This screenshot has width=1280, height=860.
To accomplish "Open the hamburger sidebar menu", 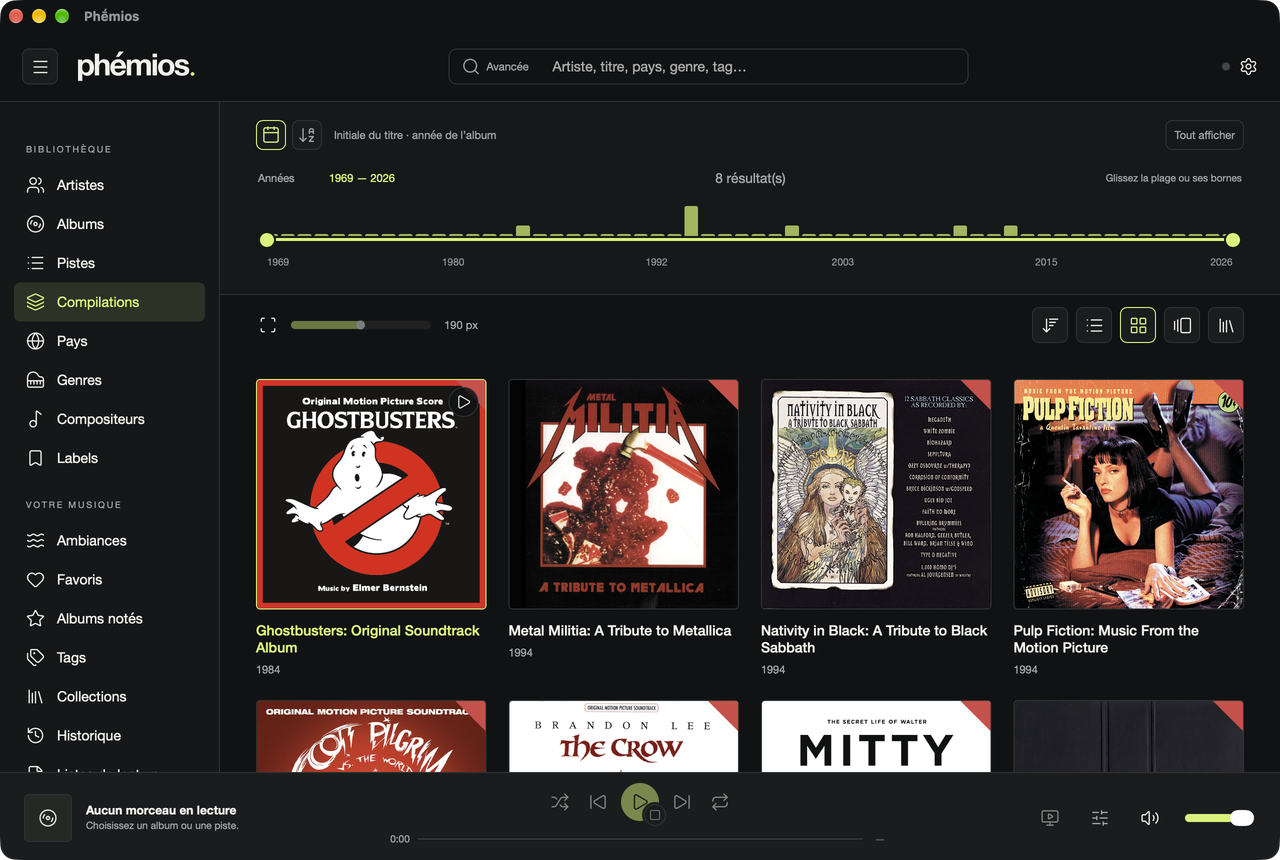I will point(40,67).
